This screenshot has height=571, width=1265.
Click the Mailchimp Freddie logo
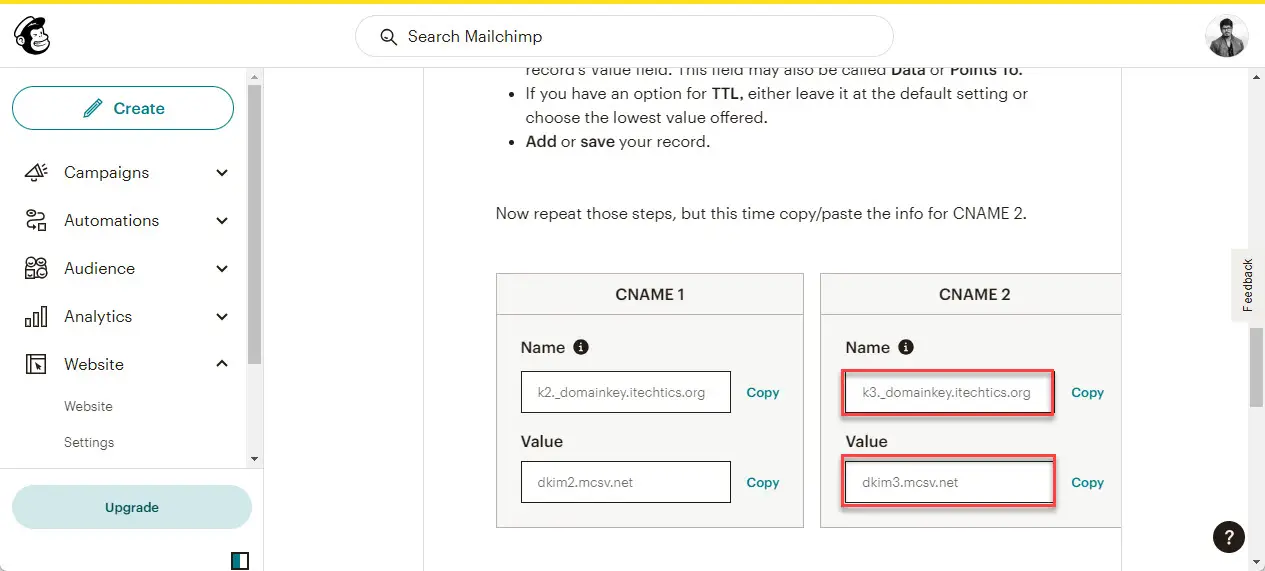(x=32, y=36)
